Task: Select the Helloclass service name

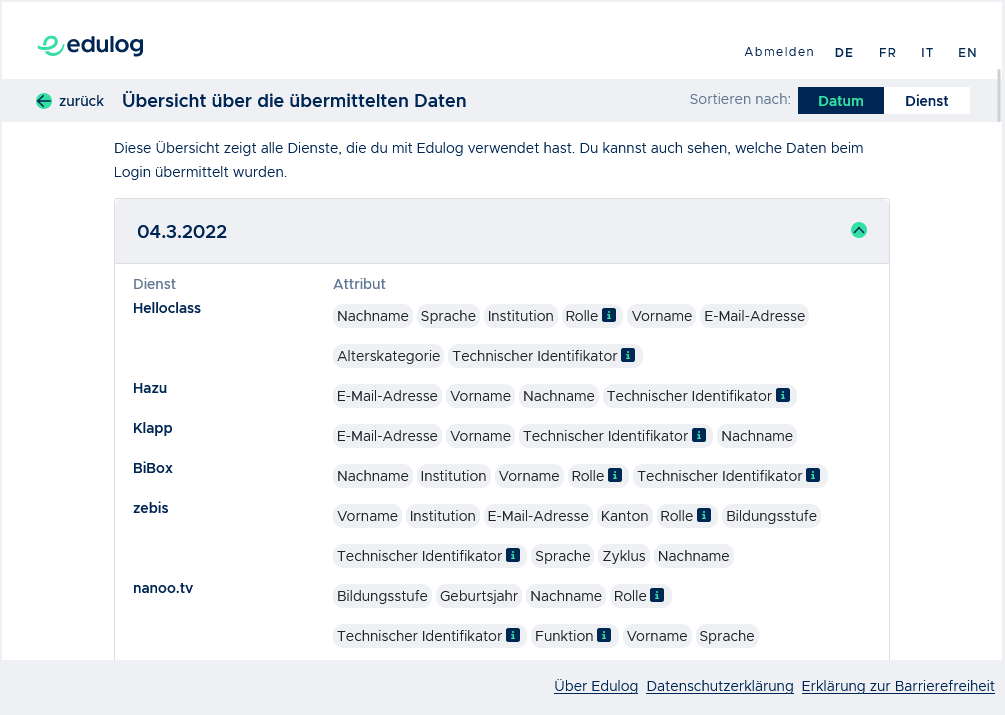Action: (167, 308)
